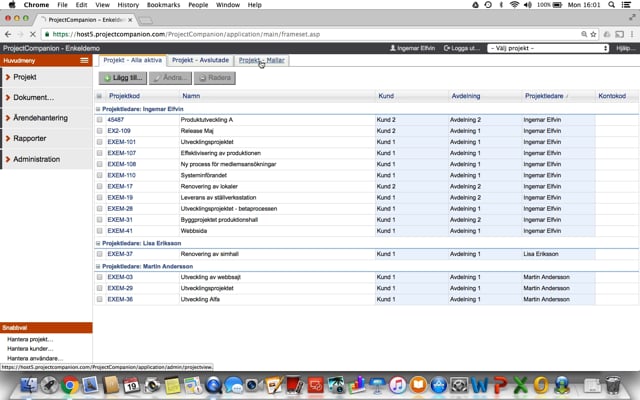Click the zoom magnifier icon in address bar
The width and height of the screenshot is (640, 400).
pyautogui.click(x=584, y=34)
